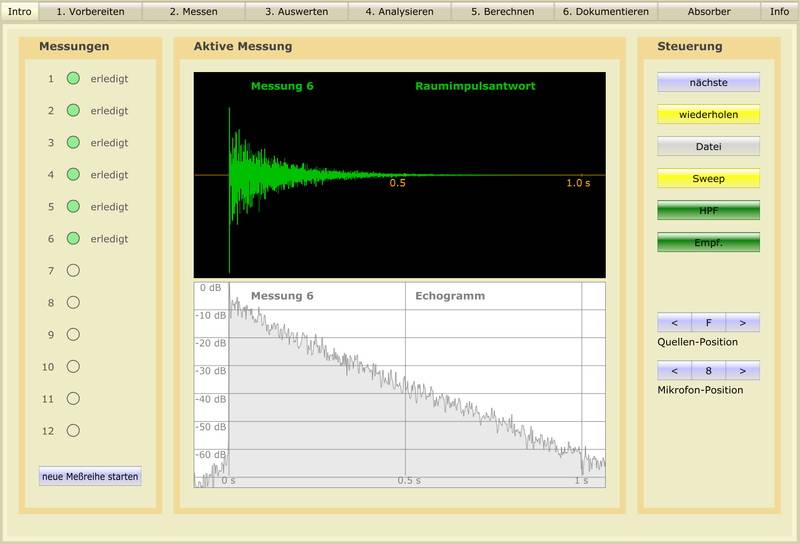Screen dimensions: 800x544
Task: Open the Absorber tab
Action: point(708,12)
